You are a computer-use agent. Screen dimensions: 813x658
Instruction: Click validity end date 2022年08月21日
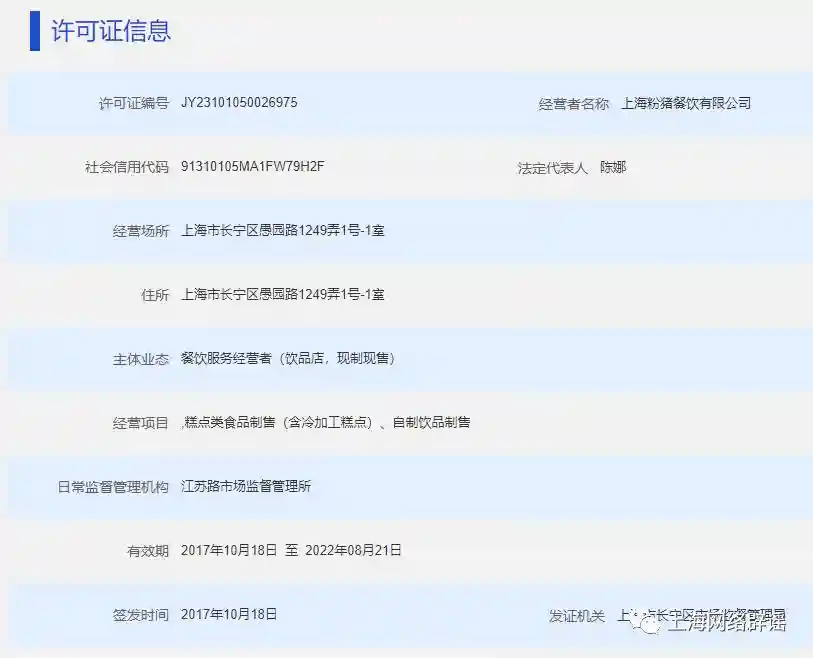(x=354, y=550)
